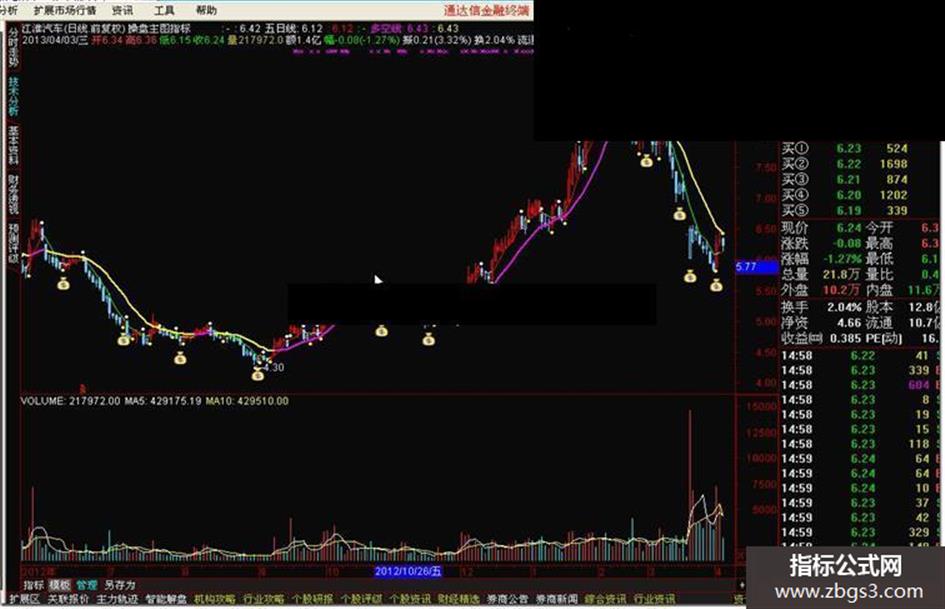Select the 机构攻略 bottom tab
The image size is (945, 609).
215,599
